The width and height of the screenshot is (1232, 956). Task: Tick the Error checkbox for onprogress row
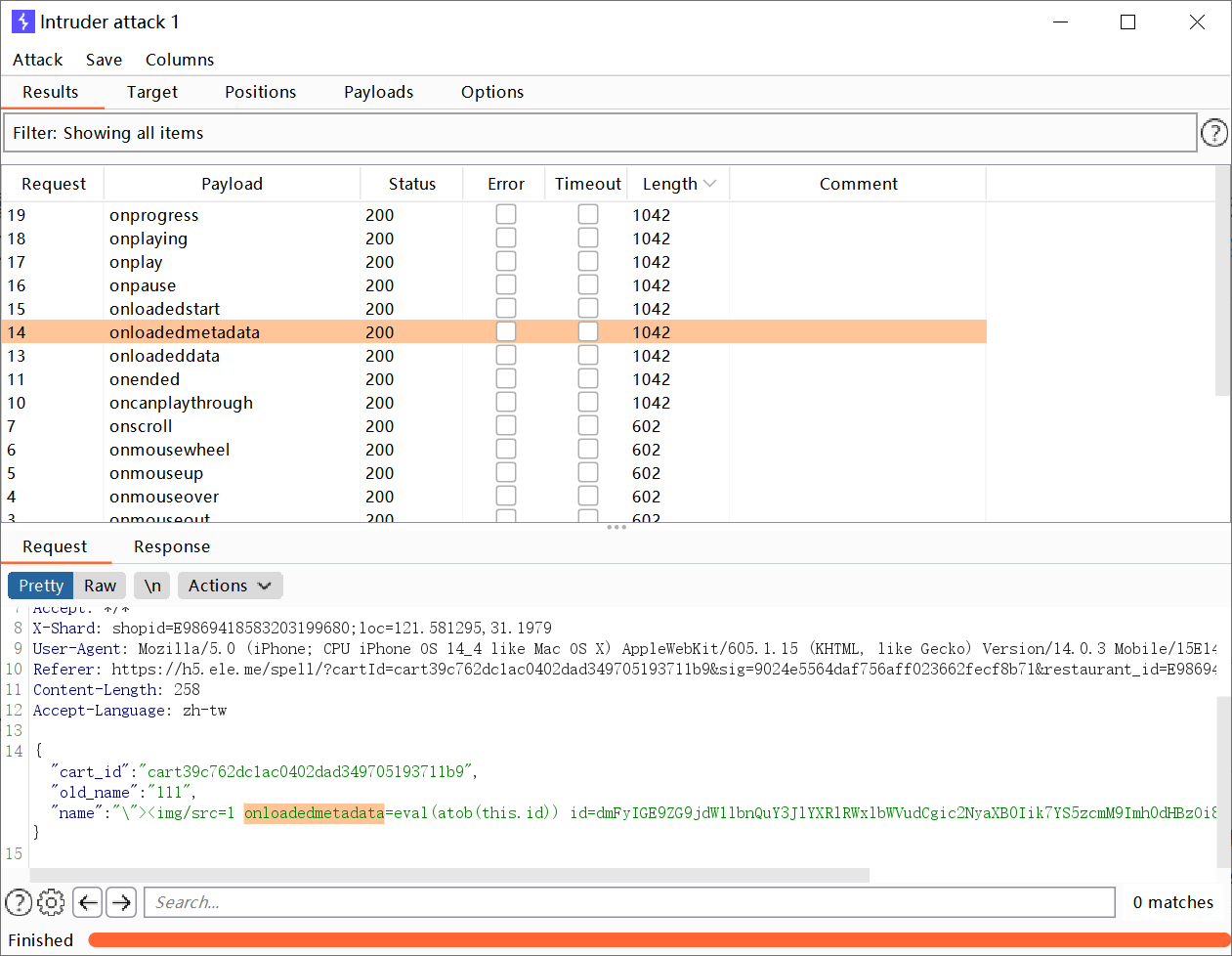[x=505, y=214]
